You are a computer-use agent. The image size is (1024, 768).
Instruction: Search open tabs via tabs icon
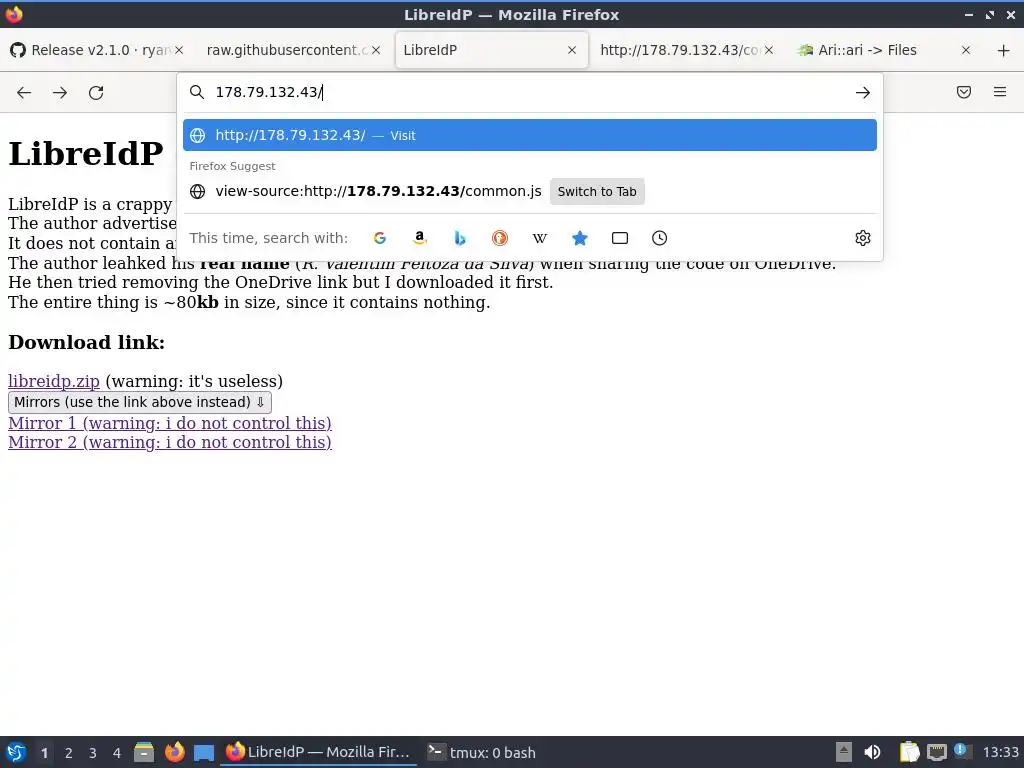(620, 238)
